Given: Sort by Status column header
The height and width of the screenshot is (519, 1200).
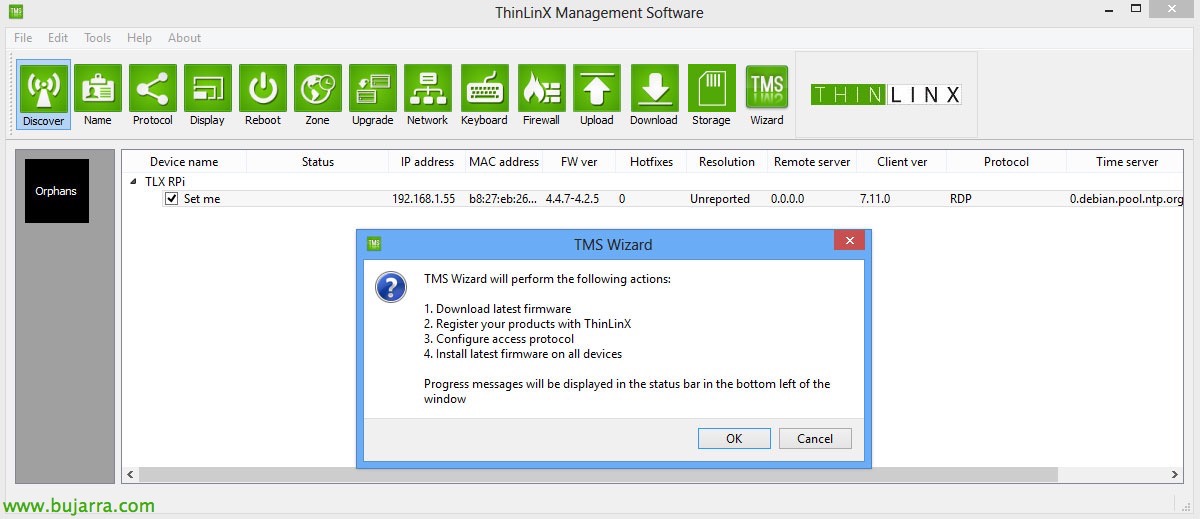Looking at the screenshot, I should pos(318,162).
